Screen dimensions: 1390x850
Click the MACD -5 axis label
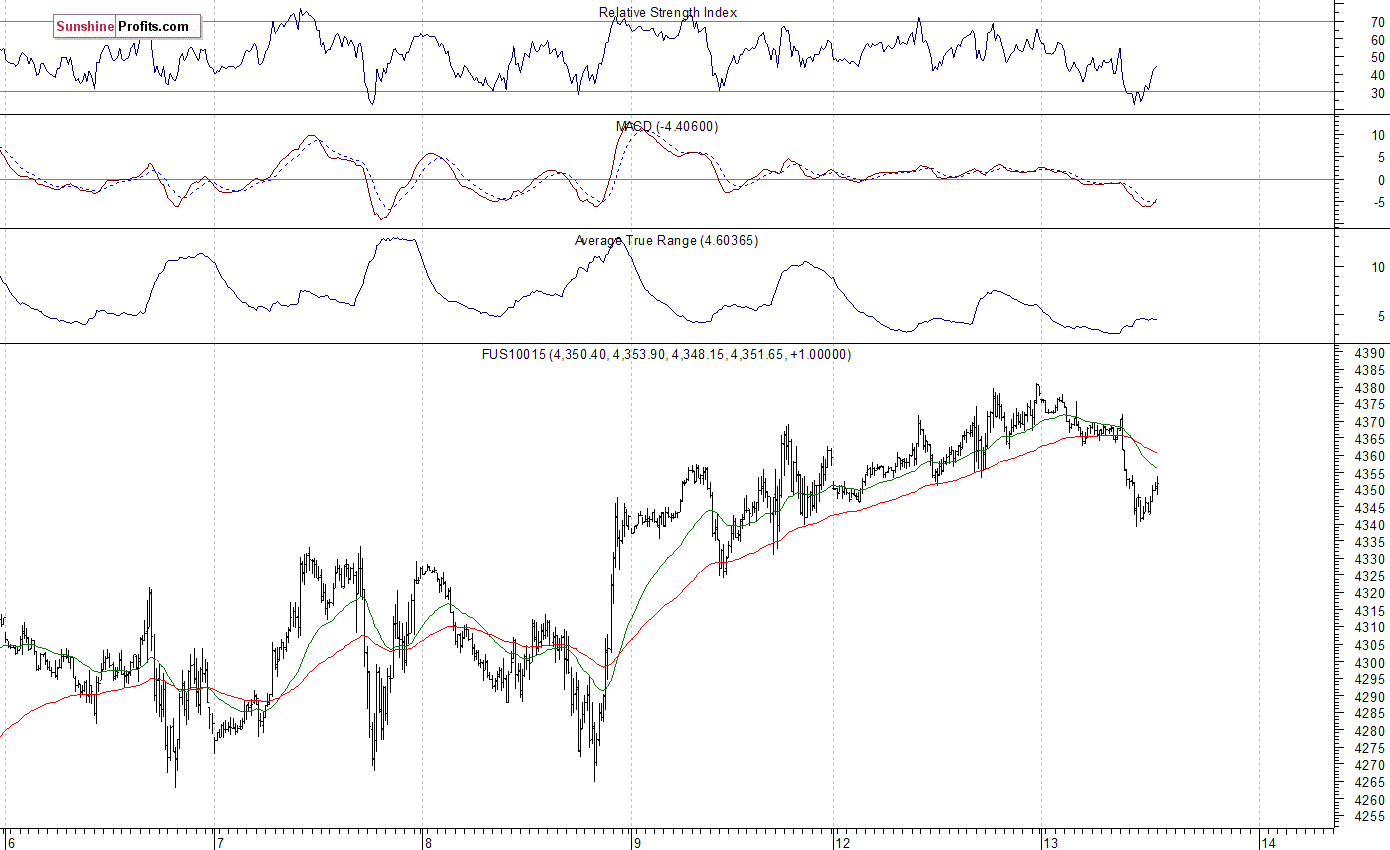coord(1378,203)
